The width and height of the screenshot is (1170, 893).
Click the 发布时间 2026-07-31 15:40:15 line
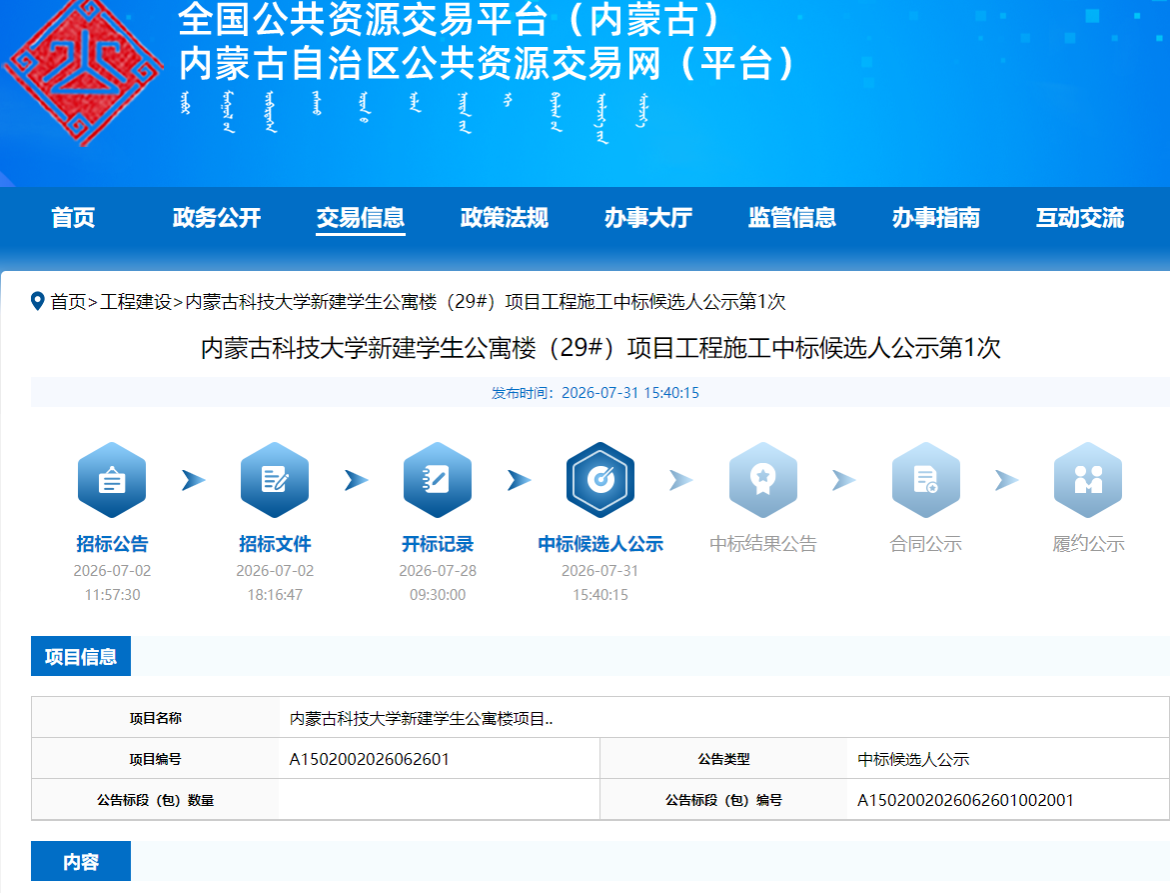coord(595,392)
